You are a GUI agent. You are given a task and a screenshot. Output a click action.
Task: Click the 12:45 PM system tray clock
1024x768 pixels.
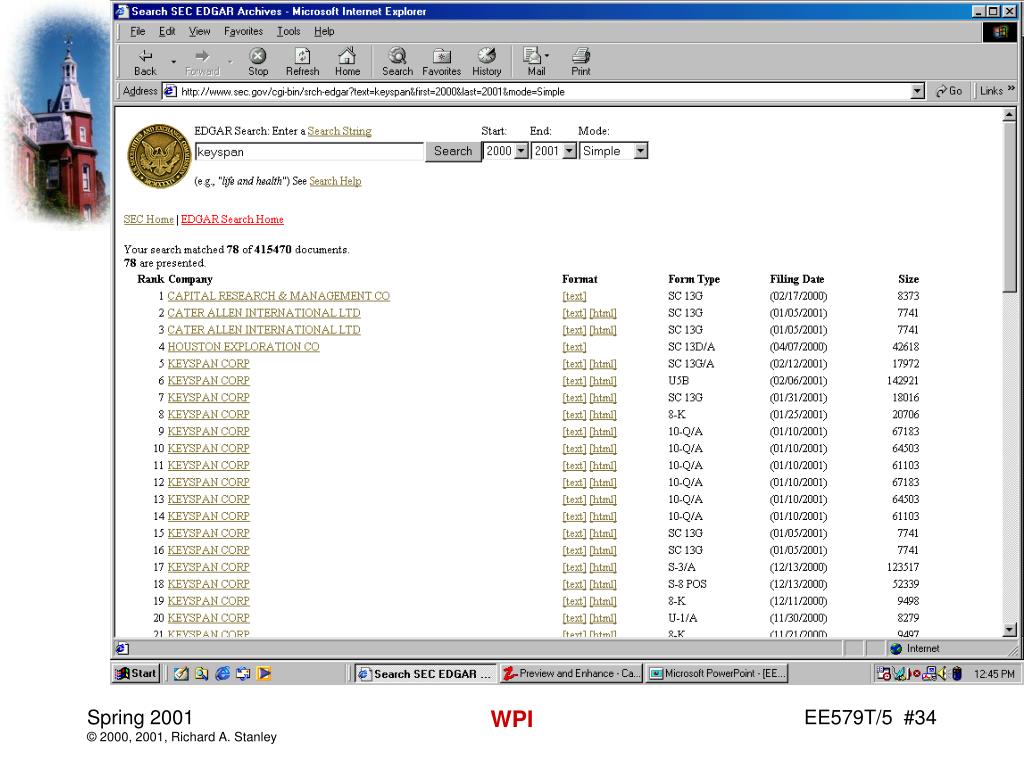[x=994, y=674]
